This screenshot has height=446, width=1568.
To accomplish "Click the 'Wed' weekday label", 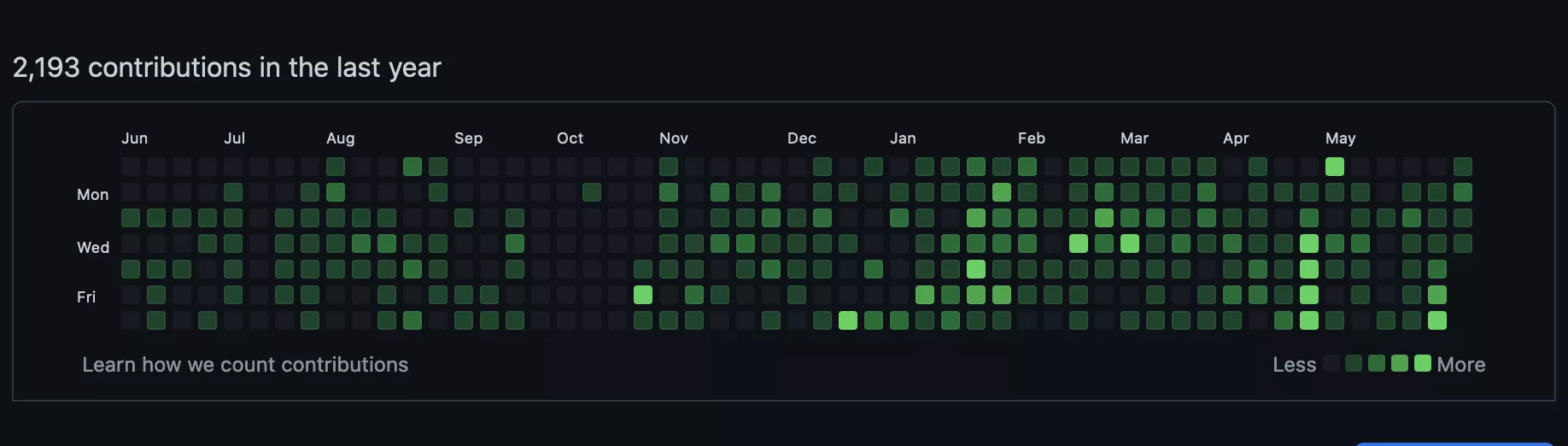I will [x=93, y=248].
